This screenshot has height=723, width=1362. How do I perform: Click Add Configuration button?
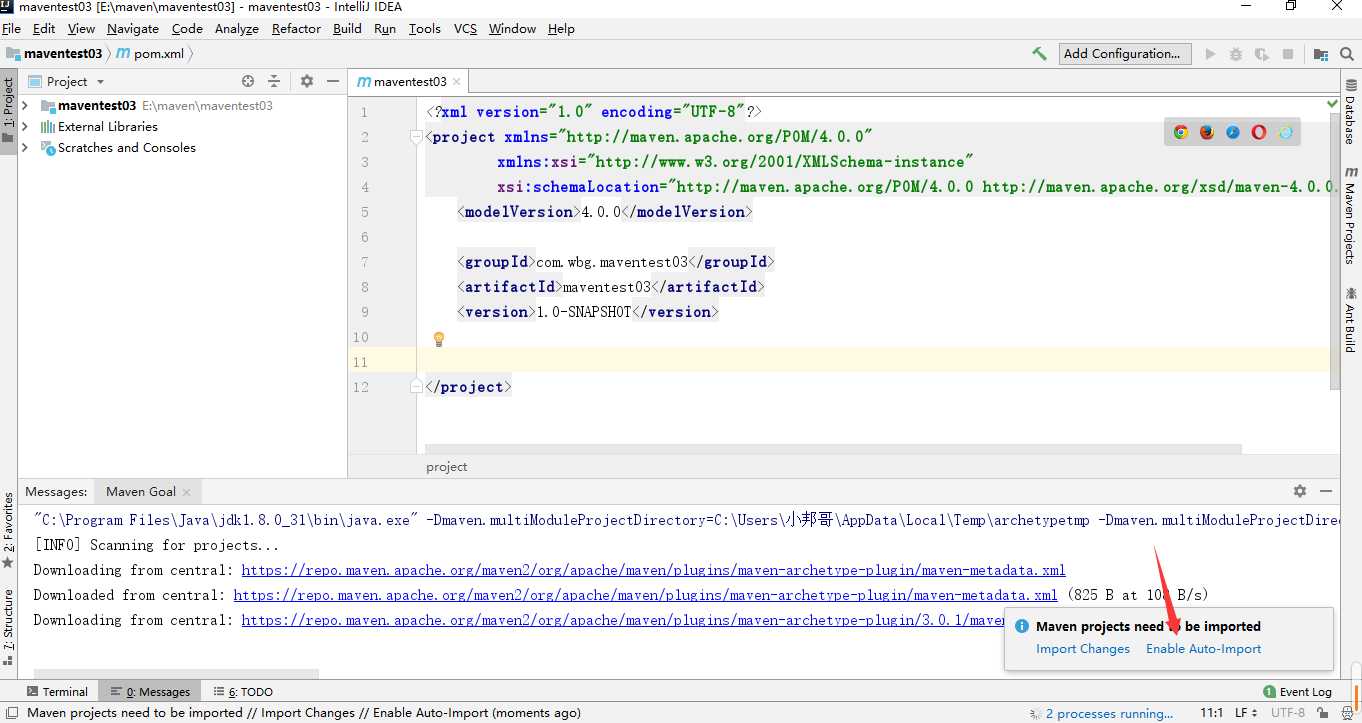point(1125,54)
